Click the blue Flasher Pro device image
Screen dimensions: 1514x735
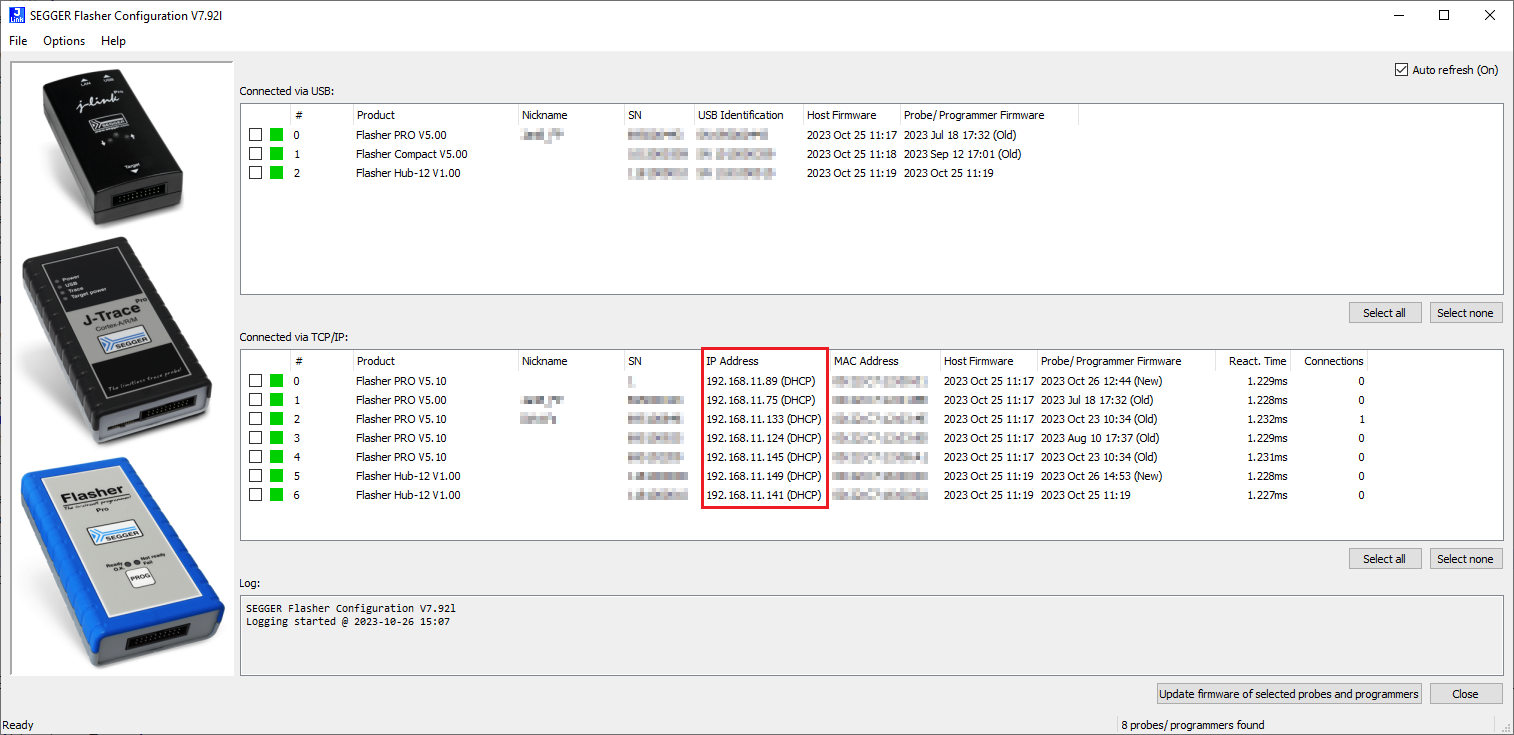click(x=120, y=566)
